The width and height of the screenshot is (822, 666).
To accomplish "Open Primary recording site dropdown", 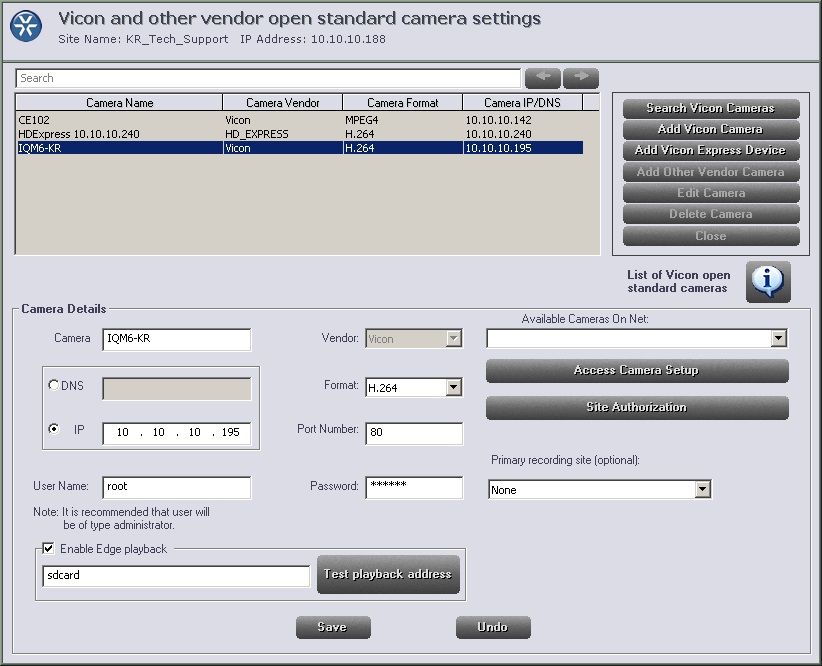I will [x=702, y=490].
